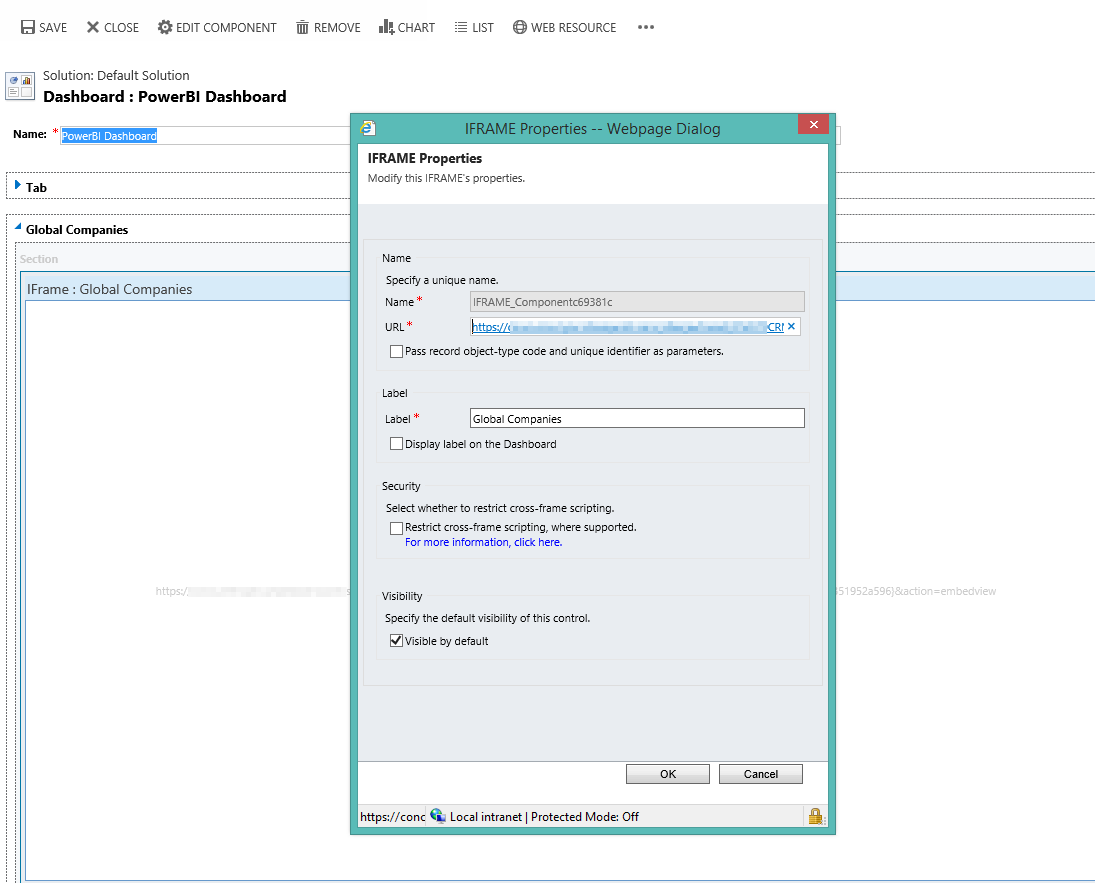Click the Close X icon in toolbar
Screen dimensions: 1095x883
pos(93,28)
